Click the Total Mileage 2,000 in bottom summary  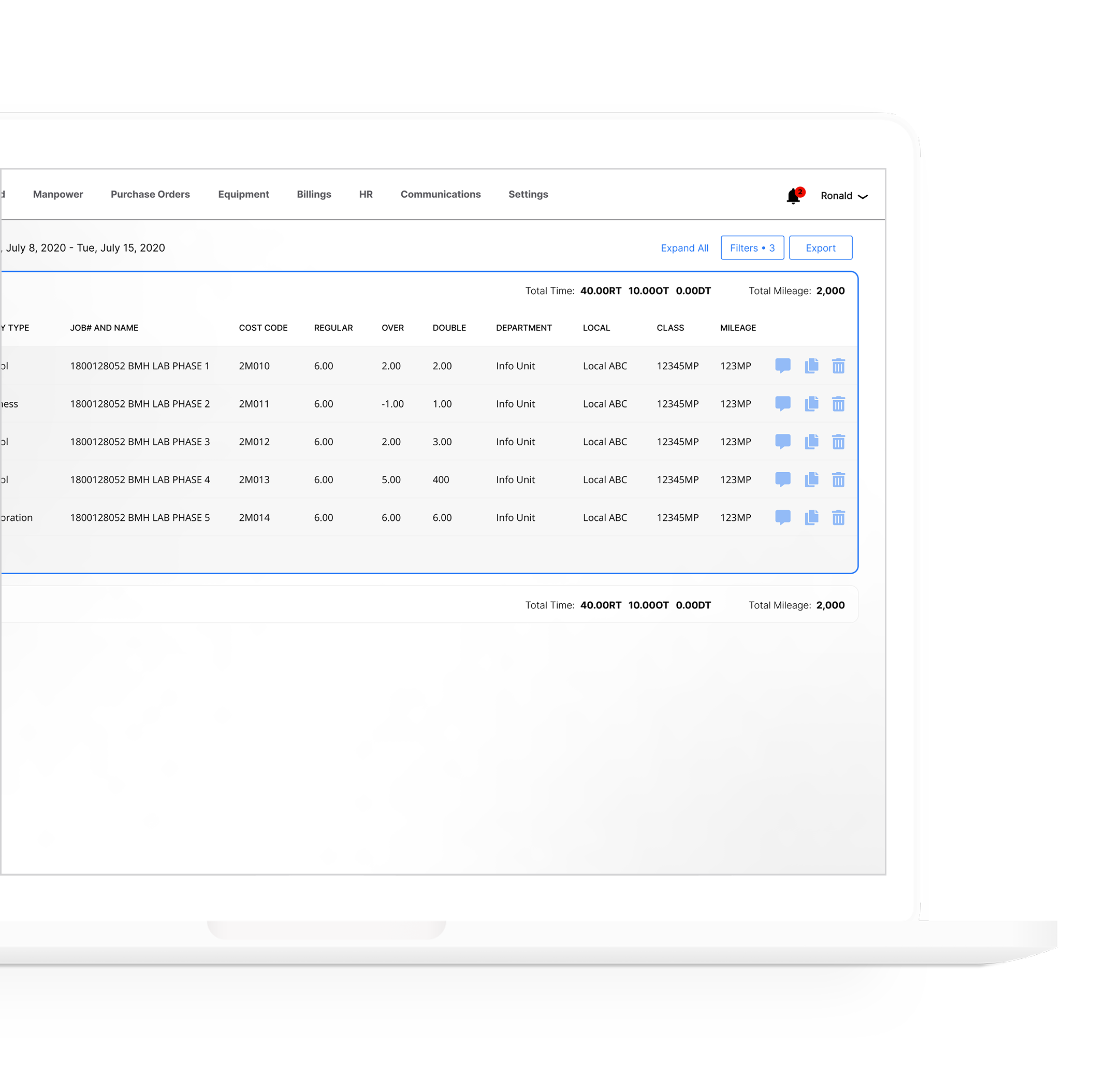[796, 605]
